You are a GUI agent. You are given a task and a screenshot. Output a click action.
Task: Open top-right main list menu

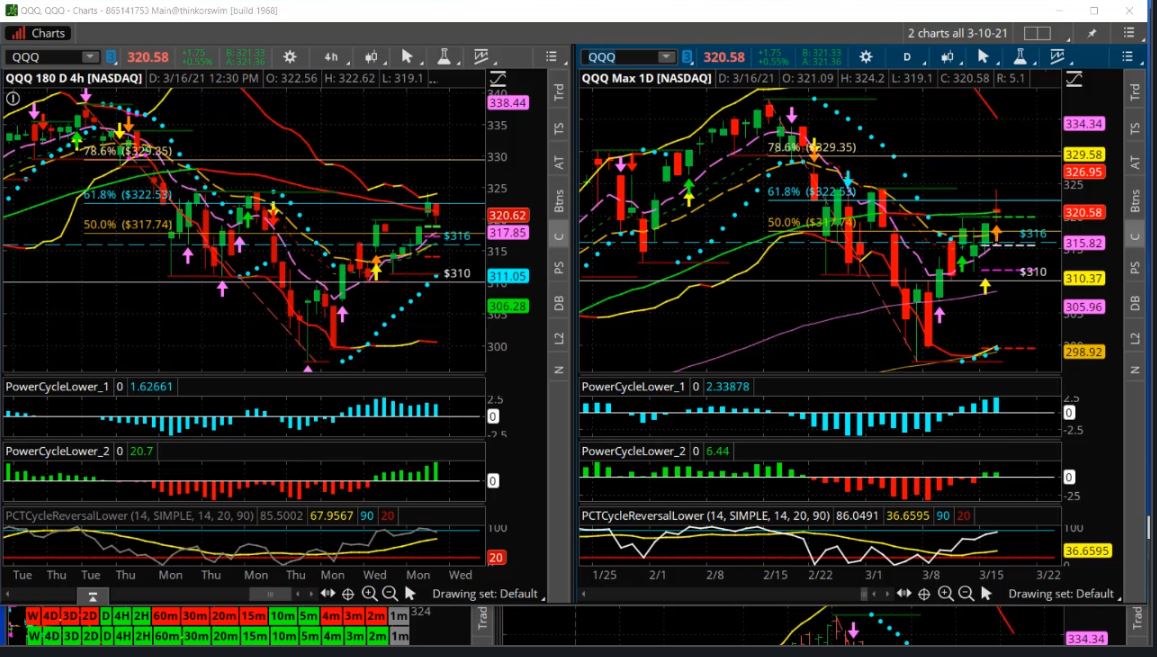point(1129,33)
